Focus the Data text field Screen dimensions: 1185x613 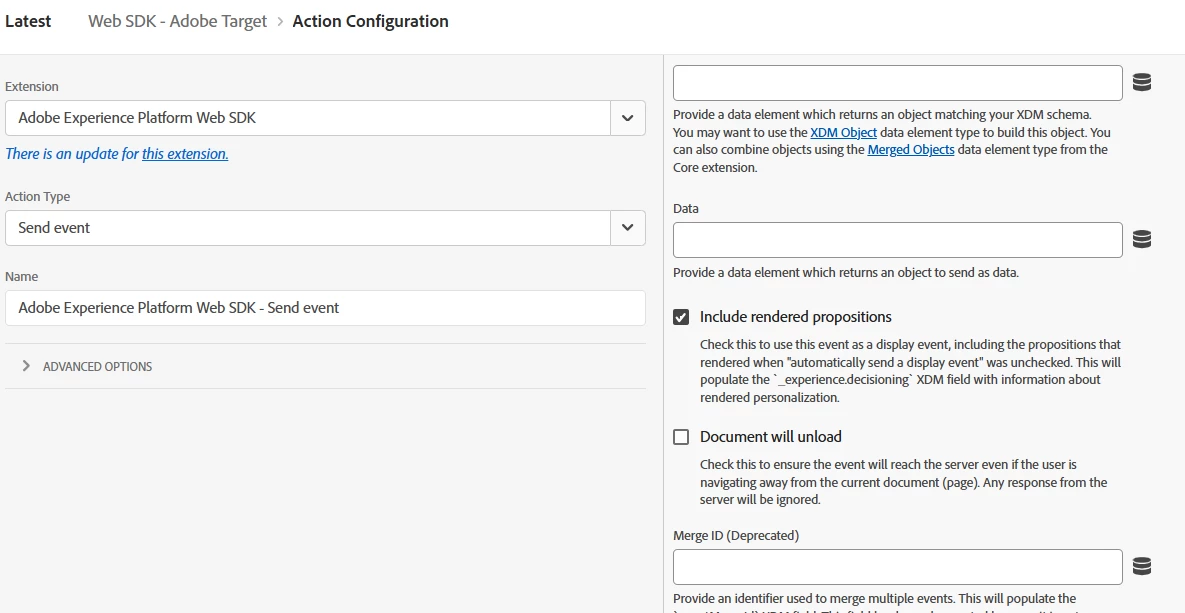pyautogui.click(x=897, y=240)
